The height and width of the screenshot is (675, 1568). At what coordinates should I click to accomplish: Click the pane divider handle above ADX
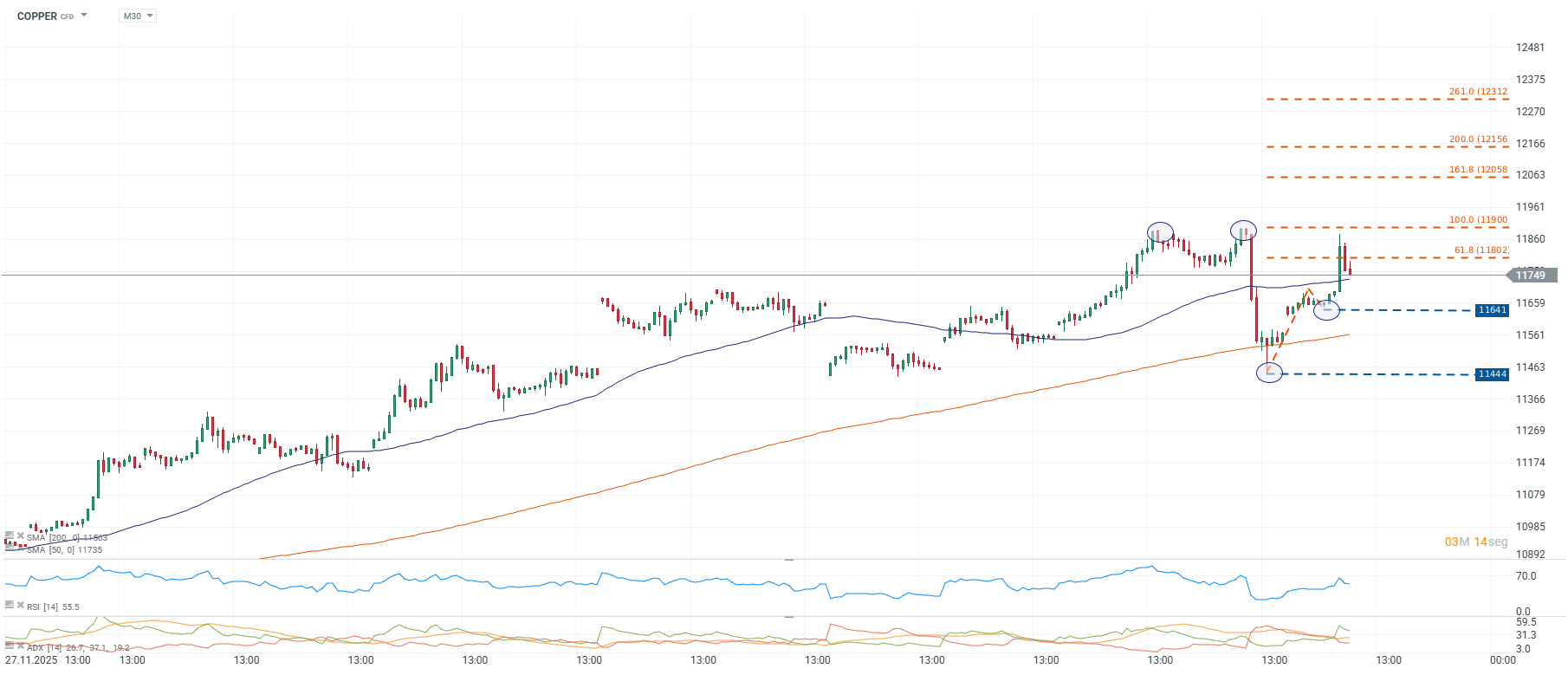pyautogui.click(x=789, y=616)
